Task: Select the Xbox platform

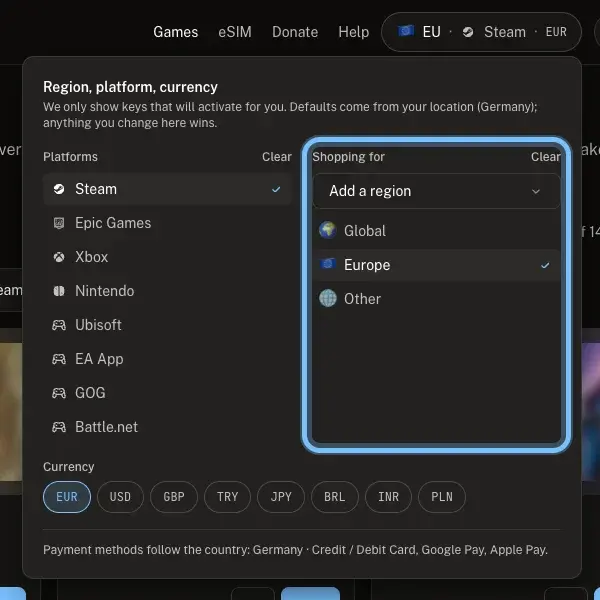Action: point(167,257)
